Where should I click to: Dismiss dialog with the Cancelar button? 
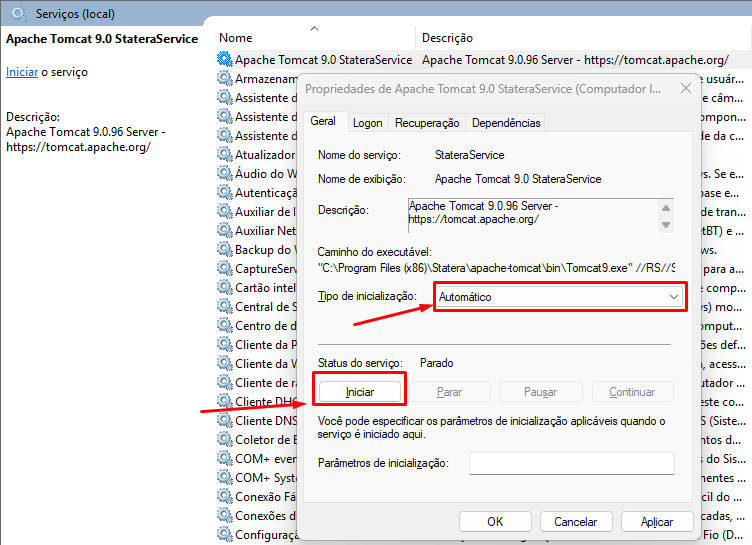click(x=576, y=521)
